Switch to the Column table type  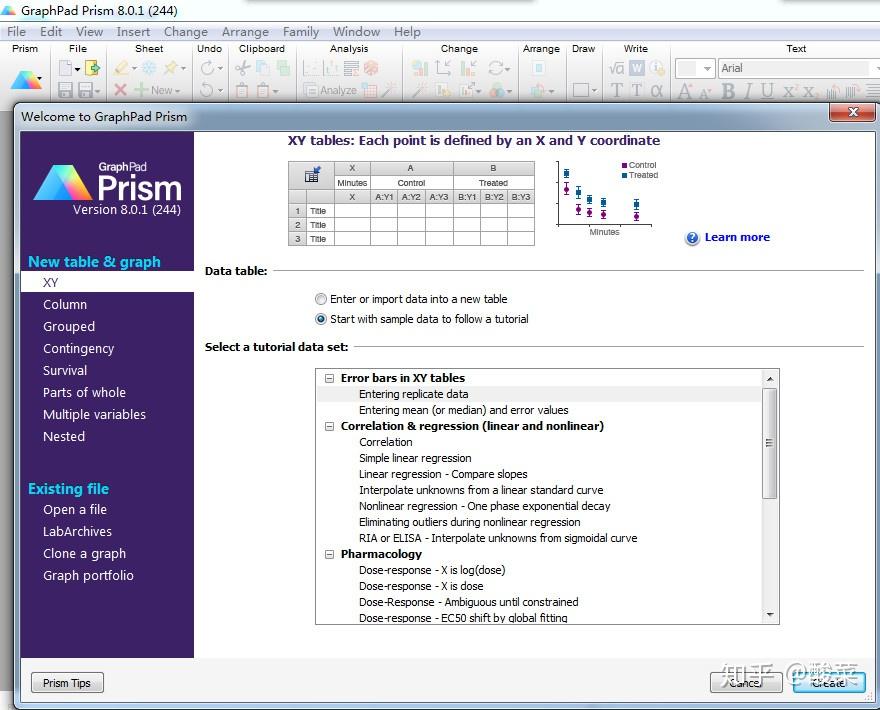pyautogui.click(x=65, y=304)
